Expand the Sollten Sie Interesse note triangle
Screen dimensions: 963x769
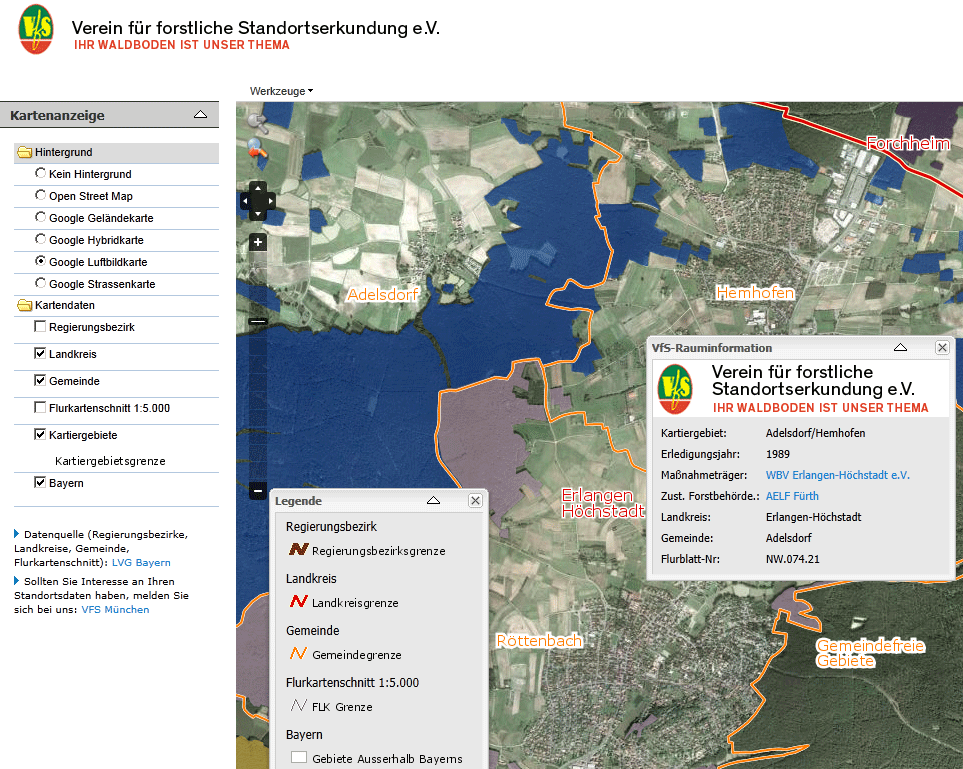[17, 580]
